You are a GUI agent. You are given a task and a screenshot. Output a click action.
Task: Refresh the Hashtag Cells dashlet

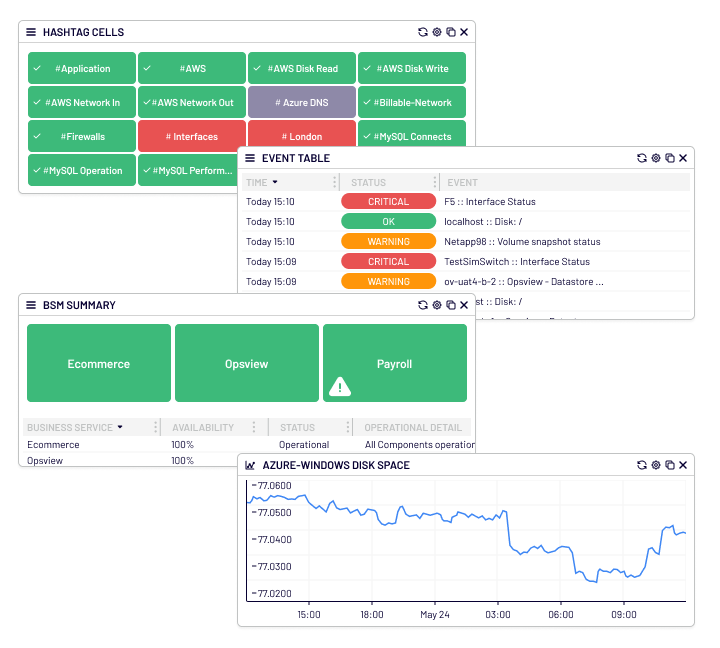coord(423,32)
